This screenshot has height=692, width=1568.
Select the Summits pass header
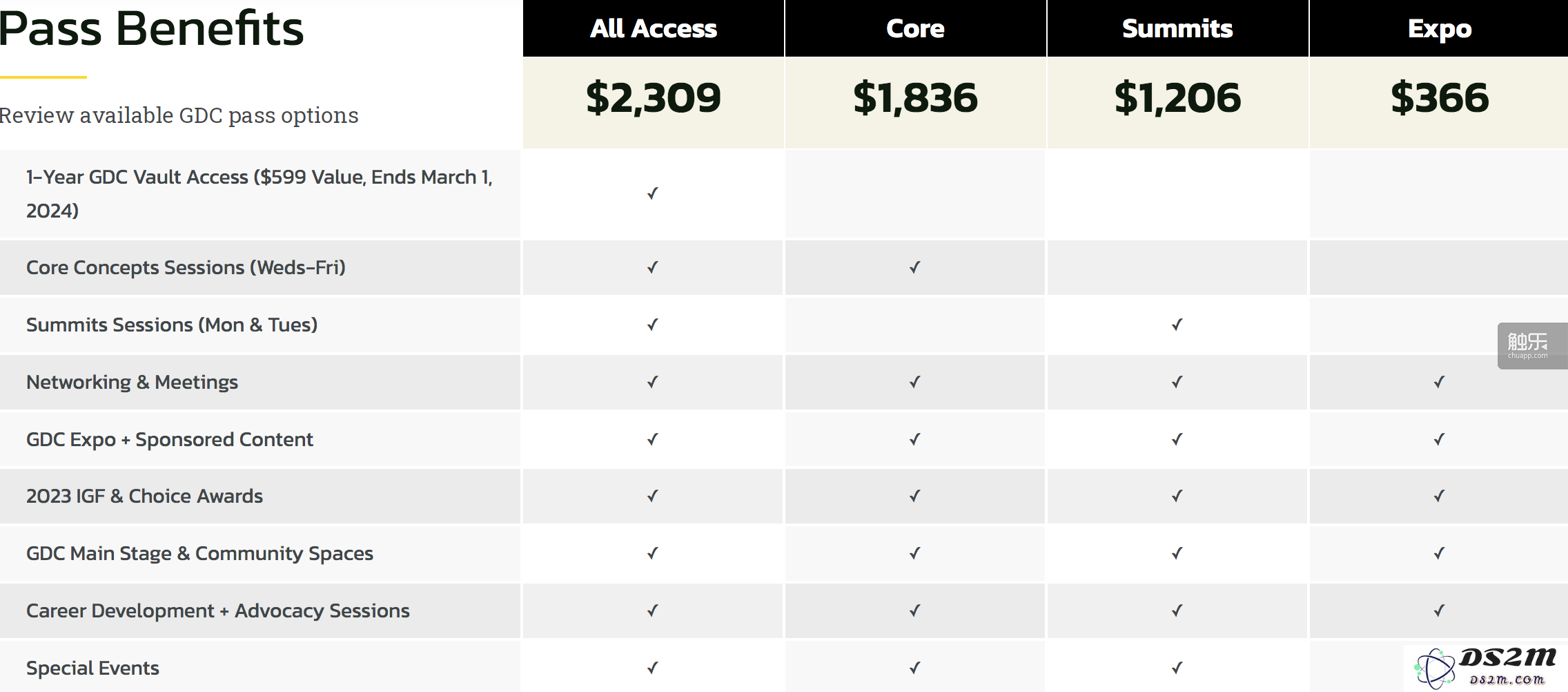(1177, 28)
